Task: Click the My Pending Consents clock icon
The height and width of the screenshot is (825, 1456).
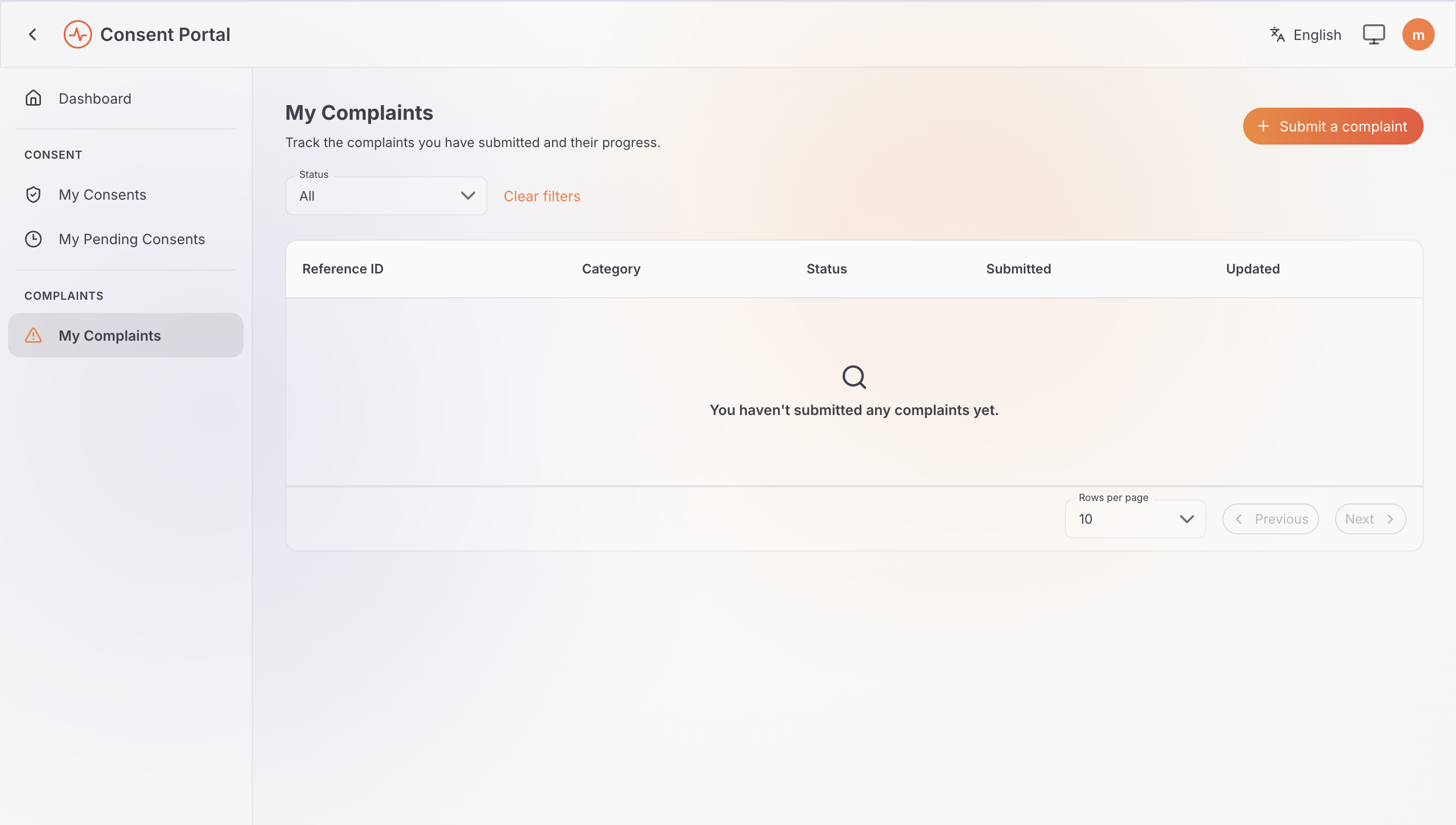Action: (x=33, y=239)
